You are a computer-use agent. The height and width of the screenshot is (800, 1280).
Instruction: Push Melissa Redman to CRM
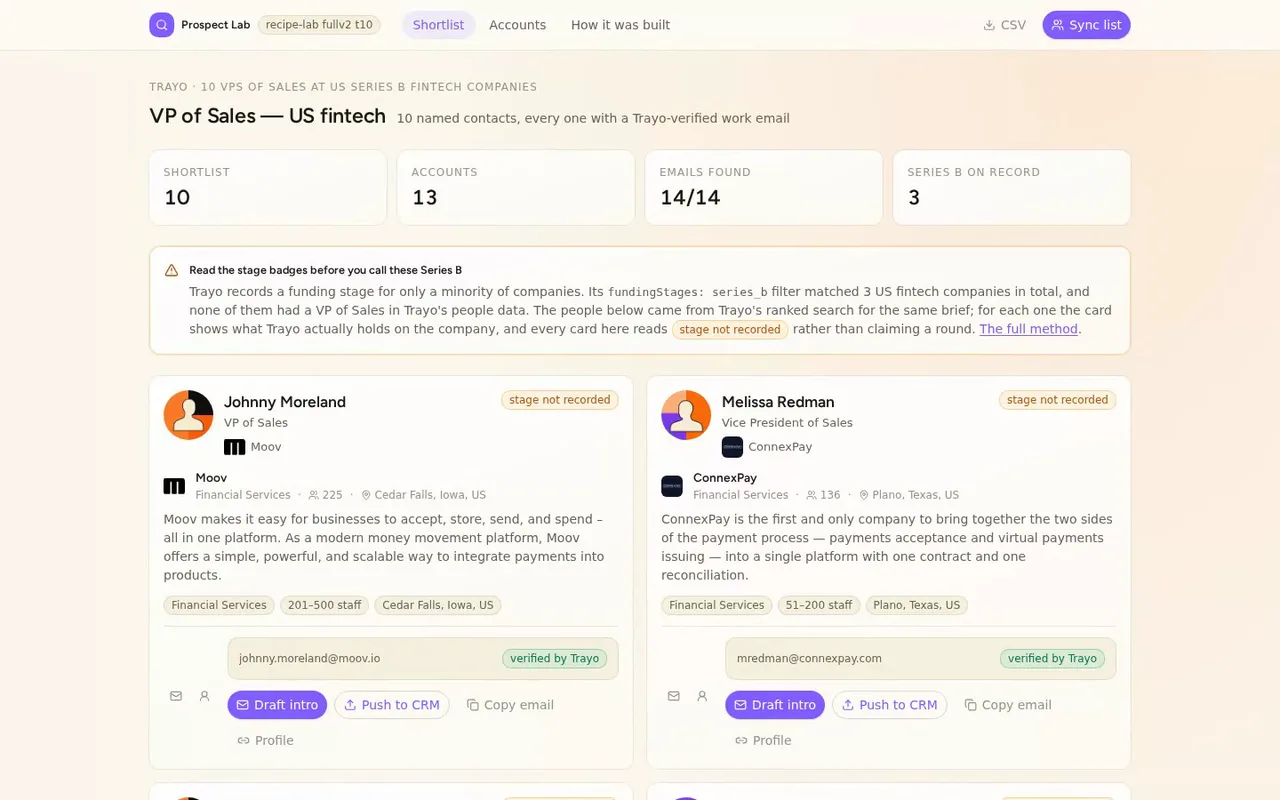coord(889,705)
